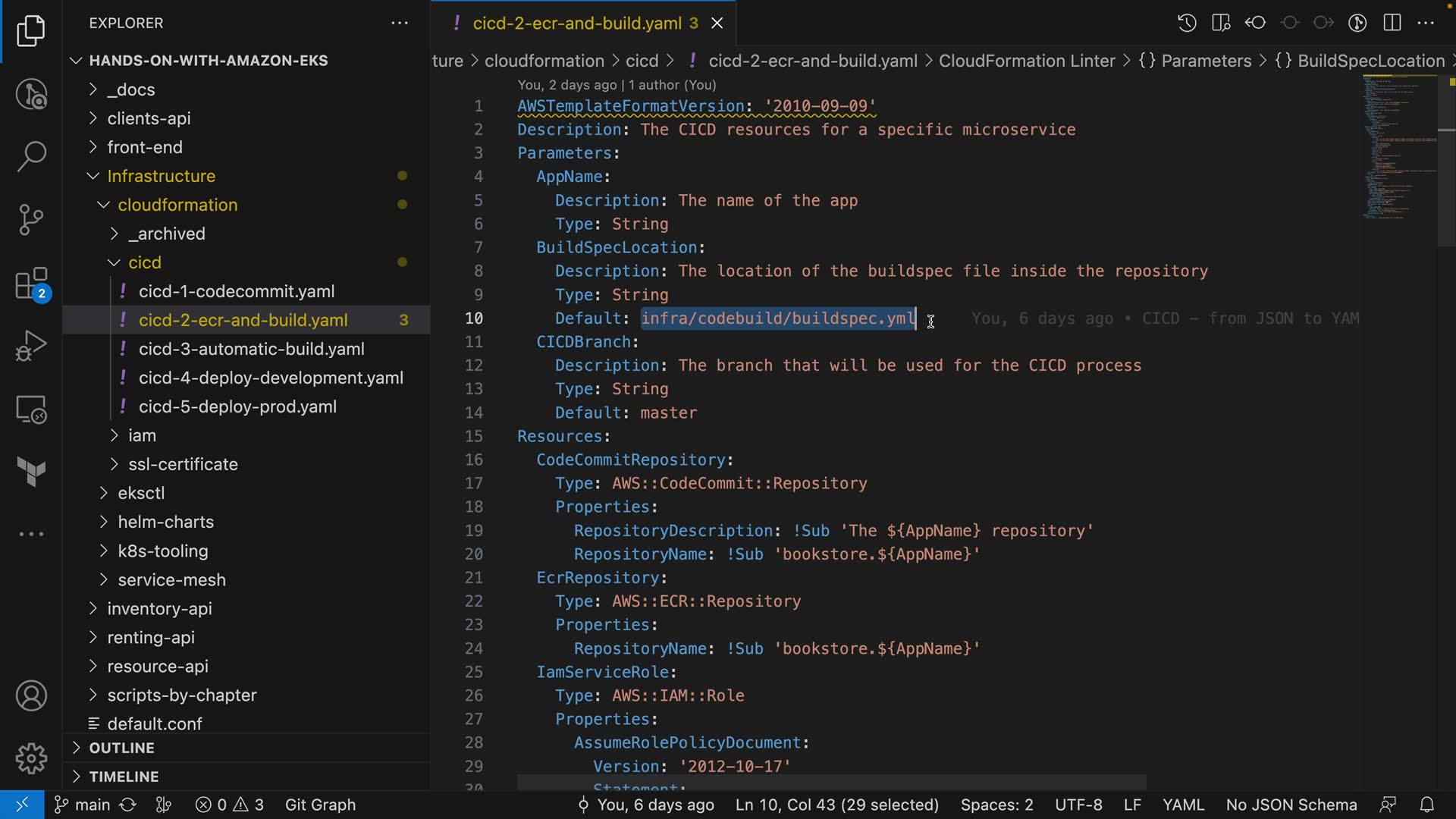Open the Search view in activity bar
Screen dimensions: 1456x819
pos(31,156)
